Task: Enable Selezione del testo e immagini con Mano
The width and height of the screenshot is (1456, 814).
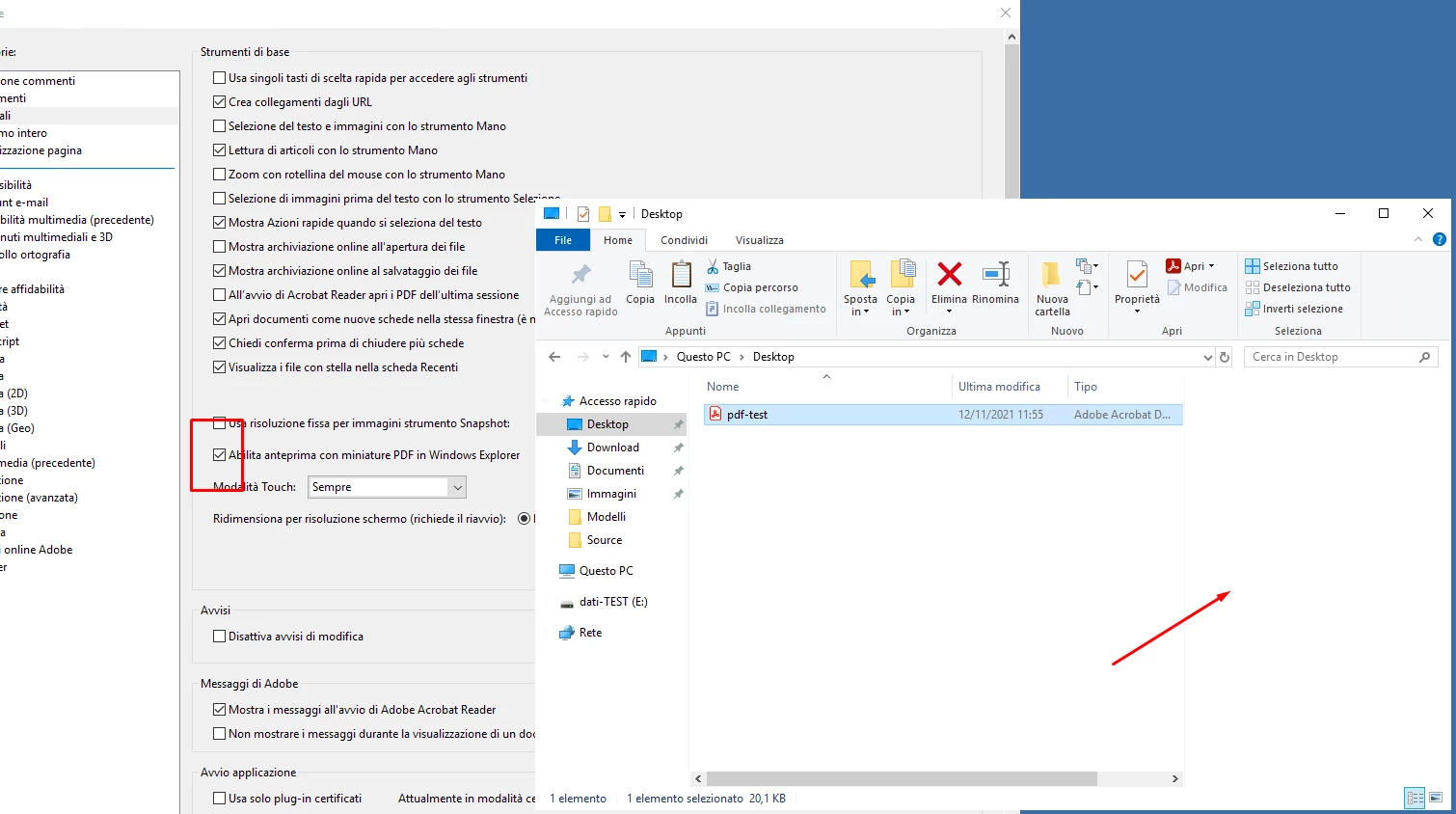Action: (x=220, y=126)
